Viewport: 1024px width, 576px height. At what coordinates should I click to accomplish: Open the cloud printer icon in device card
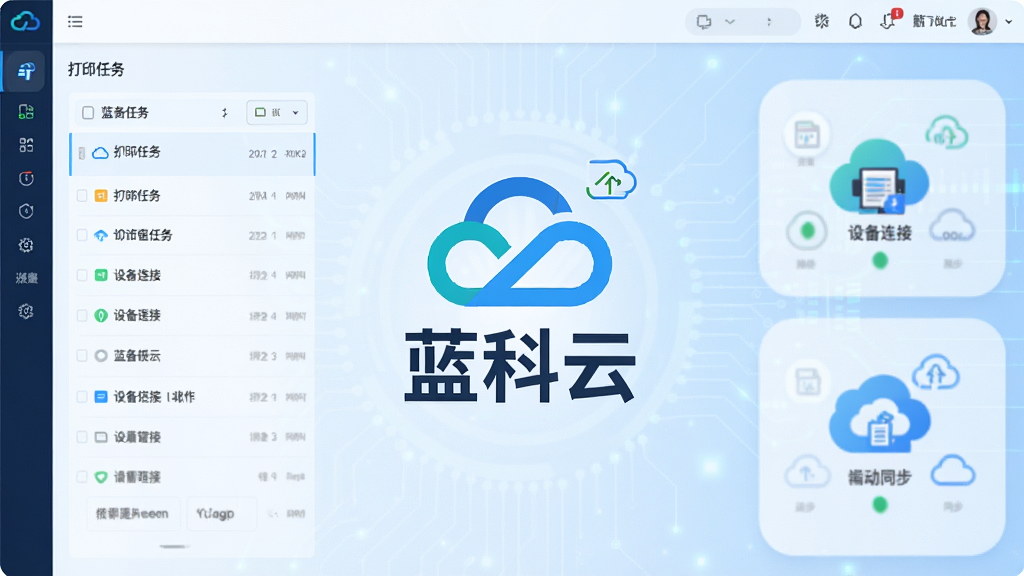click(x=879, y=178)
